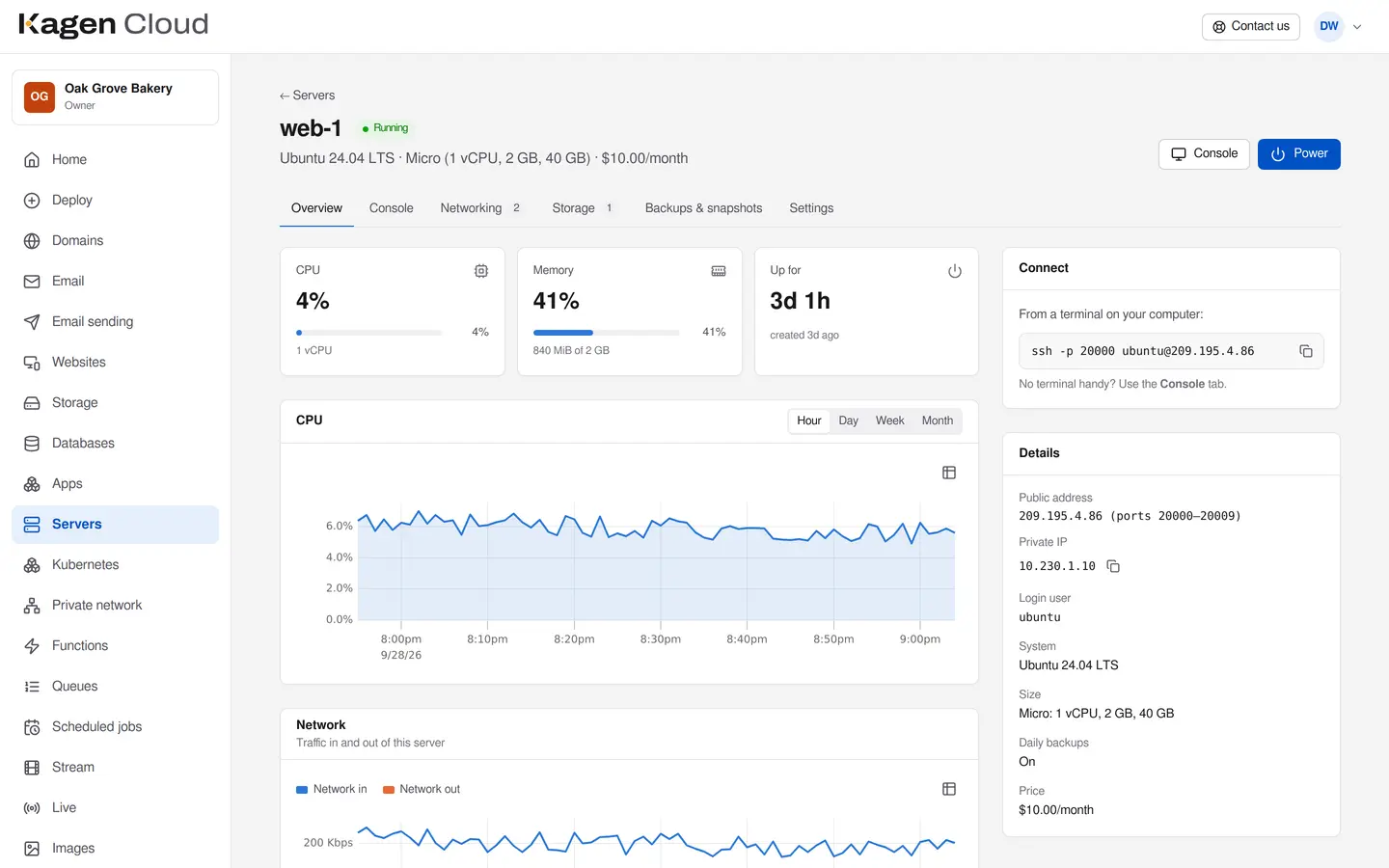Open the DW account menu chevron

(1357, 27)
